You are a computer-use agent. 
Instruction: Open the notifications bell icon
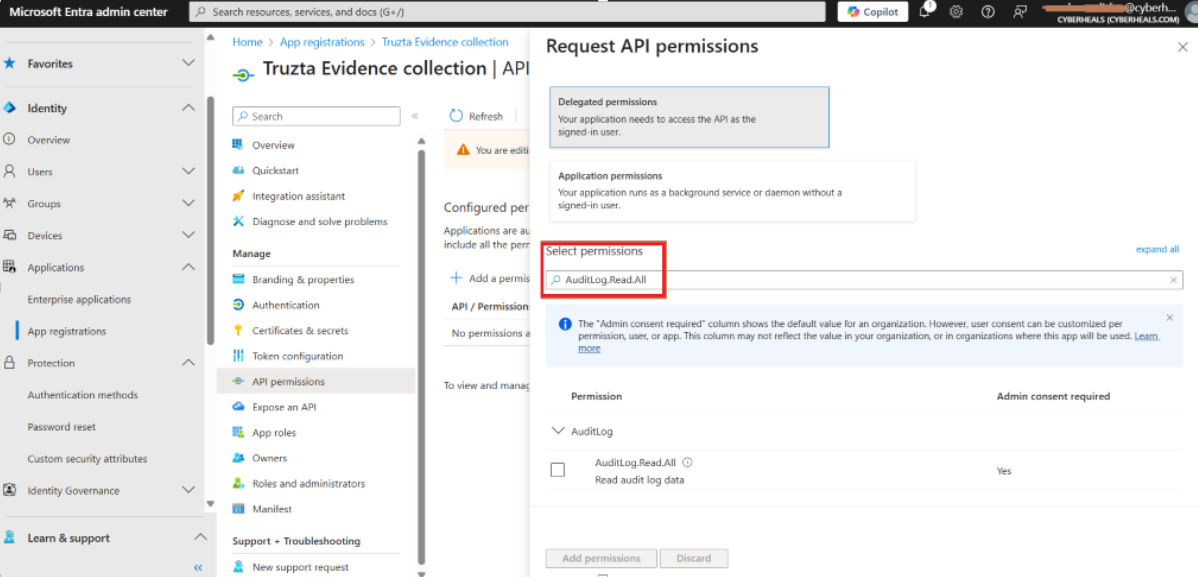925,11
